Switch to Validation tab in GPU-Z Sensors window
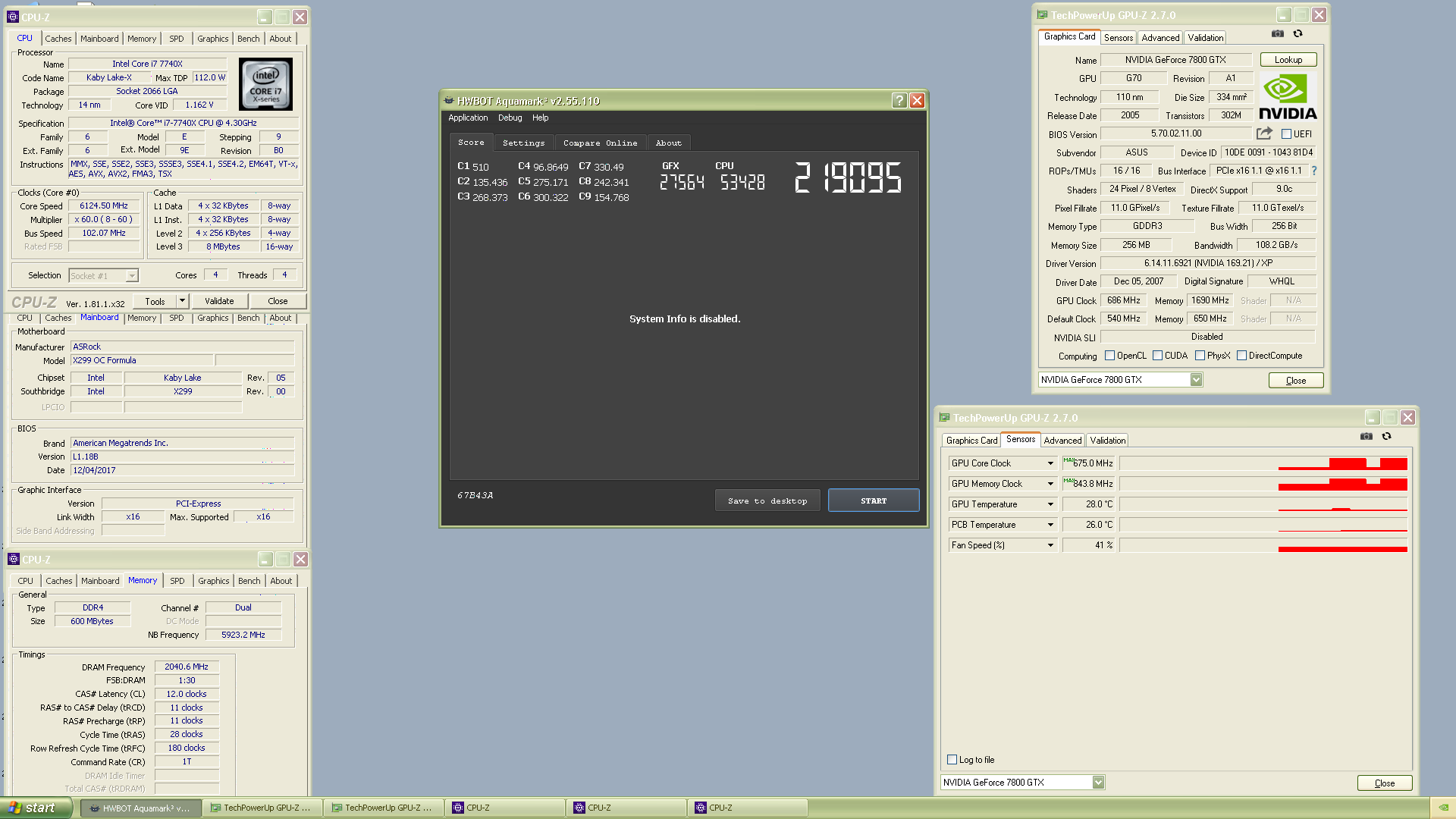 [1108, 441]
